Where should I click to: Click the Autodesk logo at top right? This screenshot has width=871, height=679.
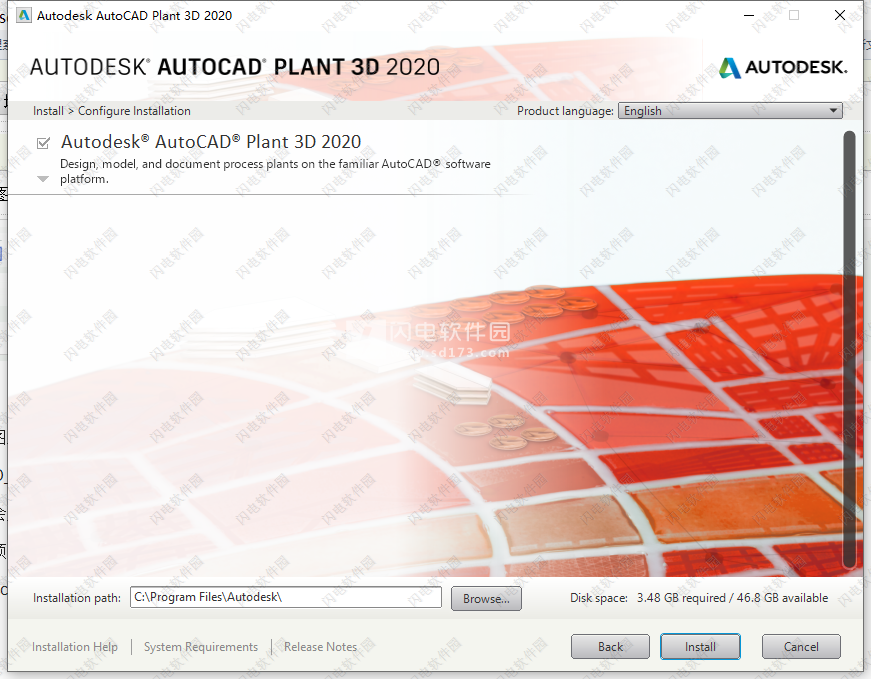[x=783, y=67]
